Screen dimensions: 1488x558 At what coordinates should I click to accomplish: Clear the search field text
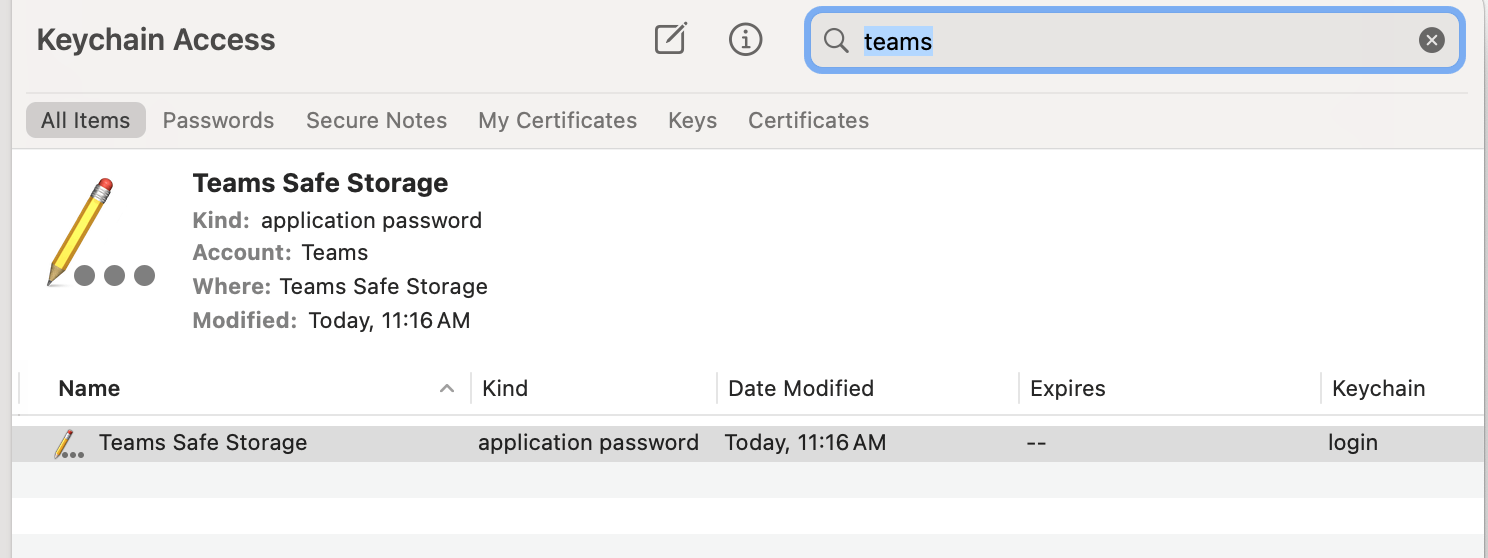pyautogui.click(x=1431, y=40)
